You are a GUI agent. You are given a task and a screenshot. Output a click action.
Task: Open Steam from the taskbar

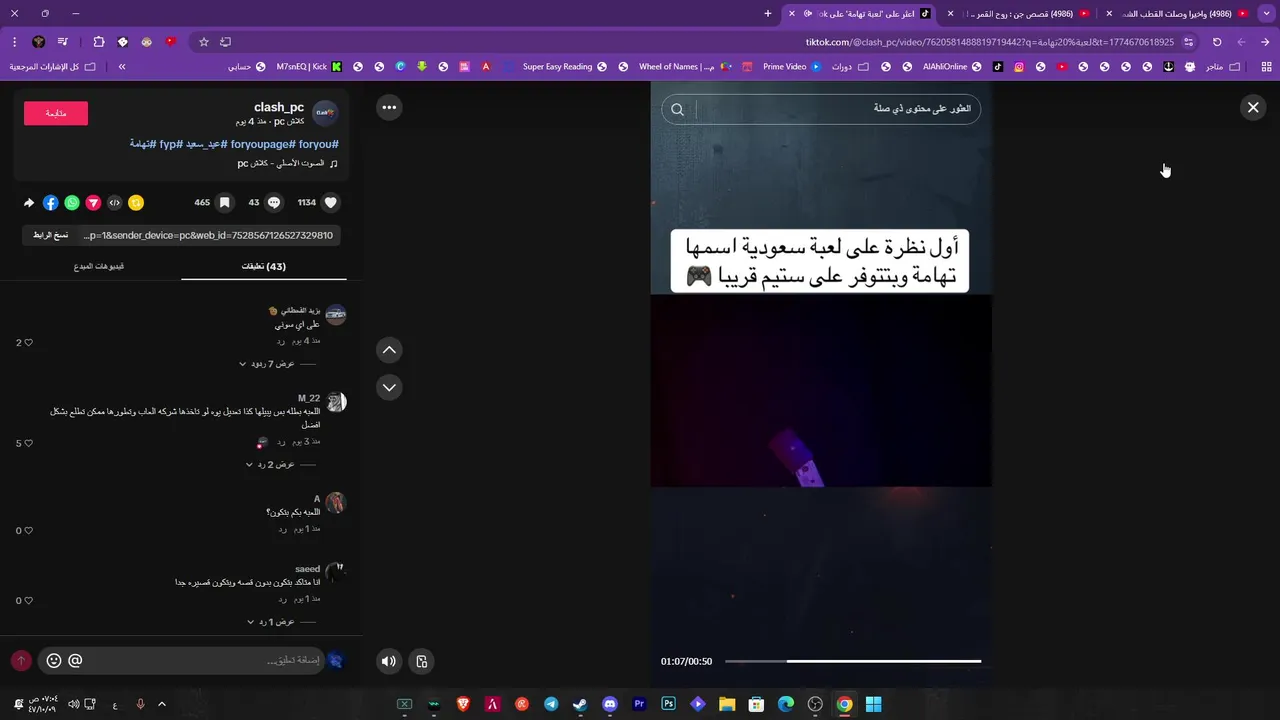click(x=580, y=704)
